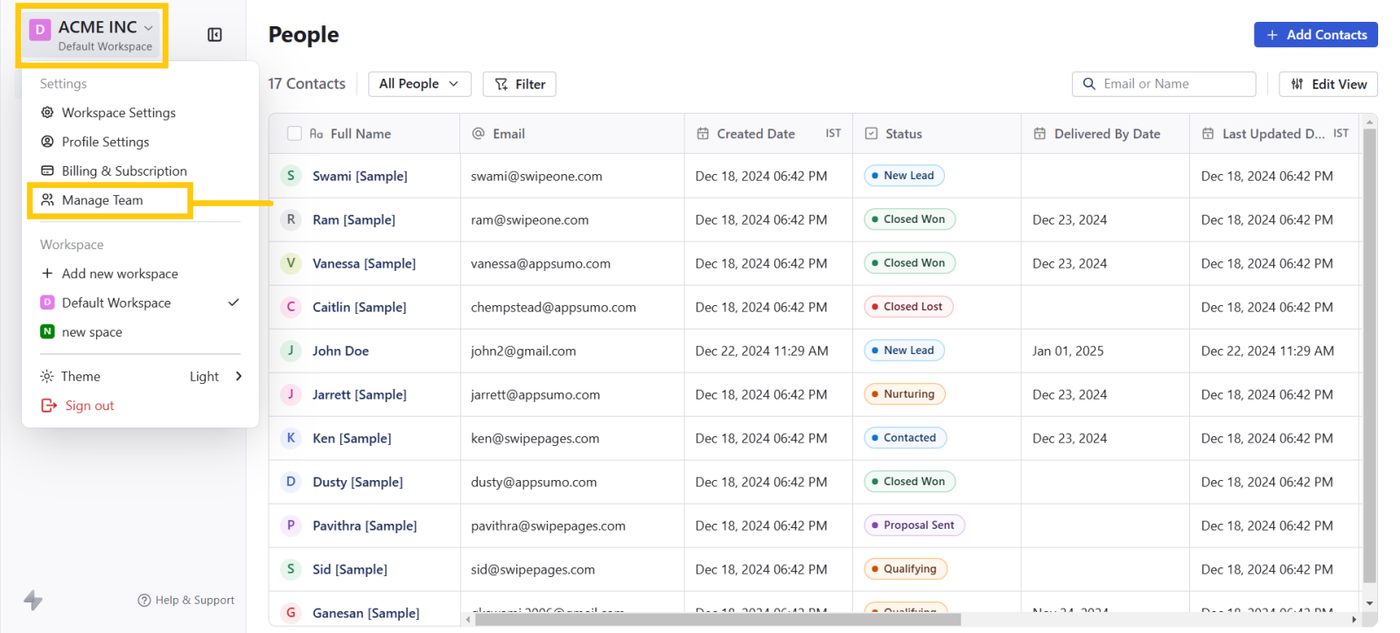The width and height of the screenshot is (1400, 633).
Task: Click the Help & Support question icon
Action: pos(144,600)
